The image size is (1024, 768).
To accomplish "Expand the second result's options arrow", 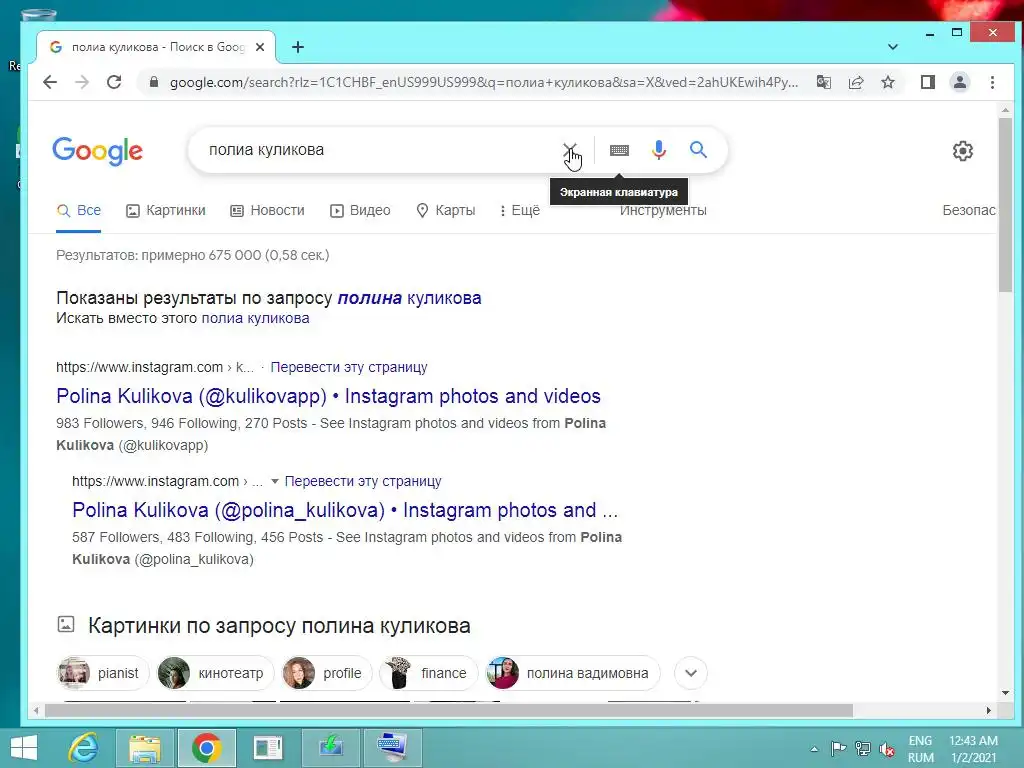I will [x=275, y=481].
